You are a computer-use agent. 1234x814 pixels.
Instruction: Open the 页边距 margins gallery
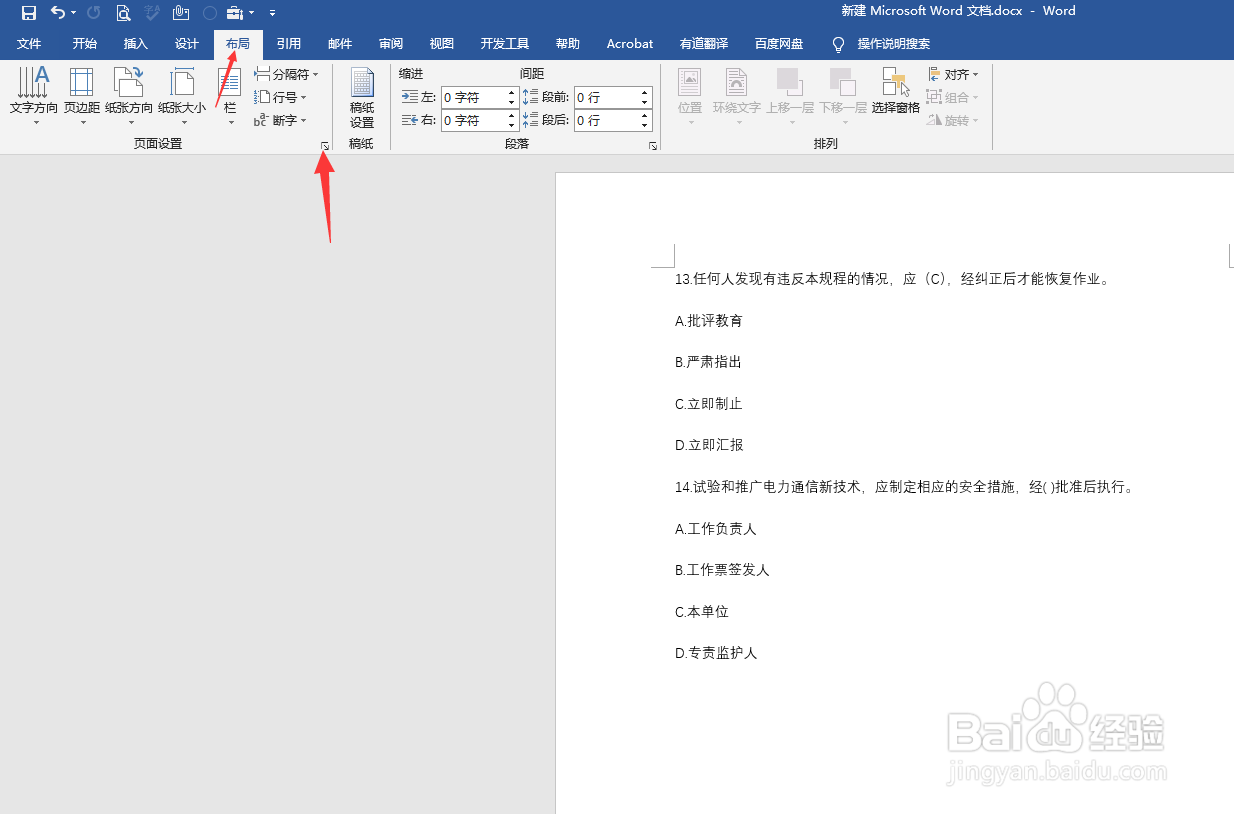[x=81, y=95]
